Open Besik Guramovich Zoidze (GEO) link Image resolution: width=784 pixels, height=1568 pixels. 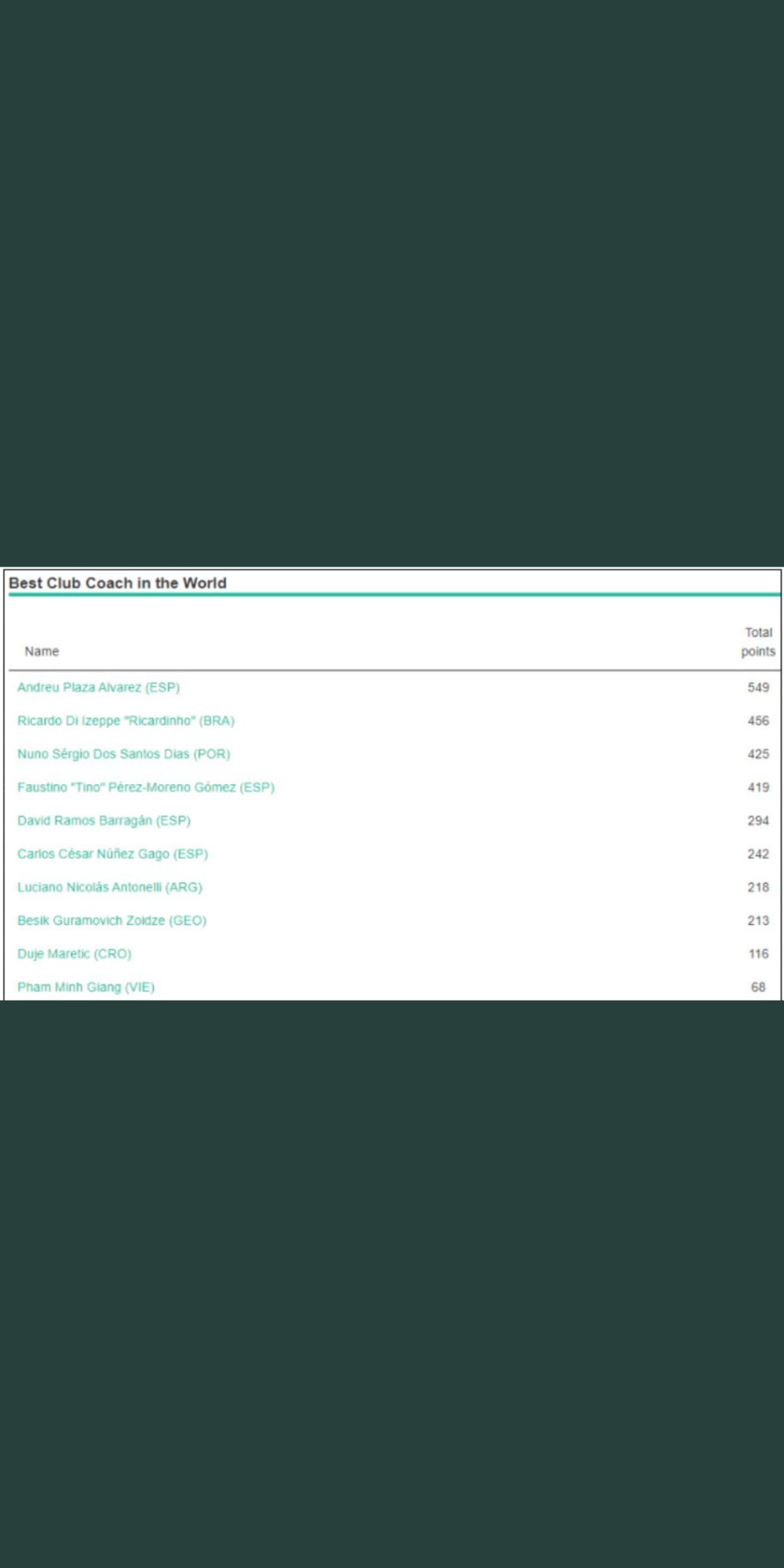[112, 920]
